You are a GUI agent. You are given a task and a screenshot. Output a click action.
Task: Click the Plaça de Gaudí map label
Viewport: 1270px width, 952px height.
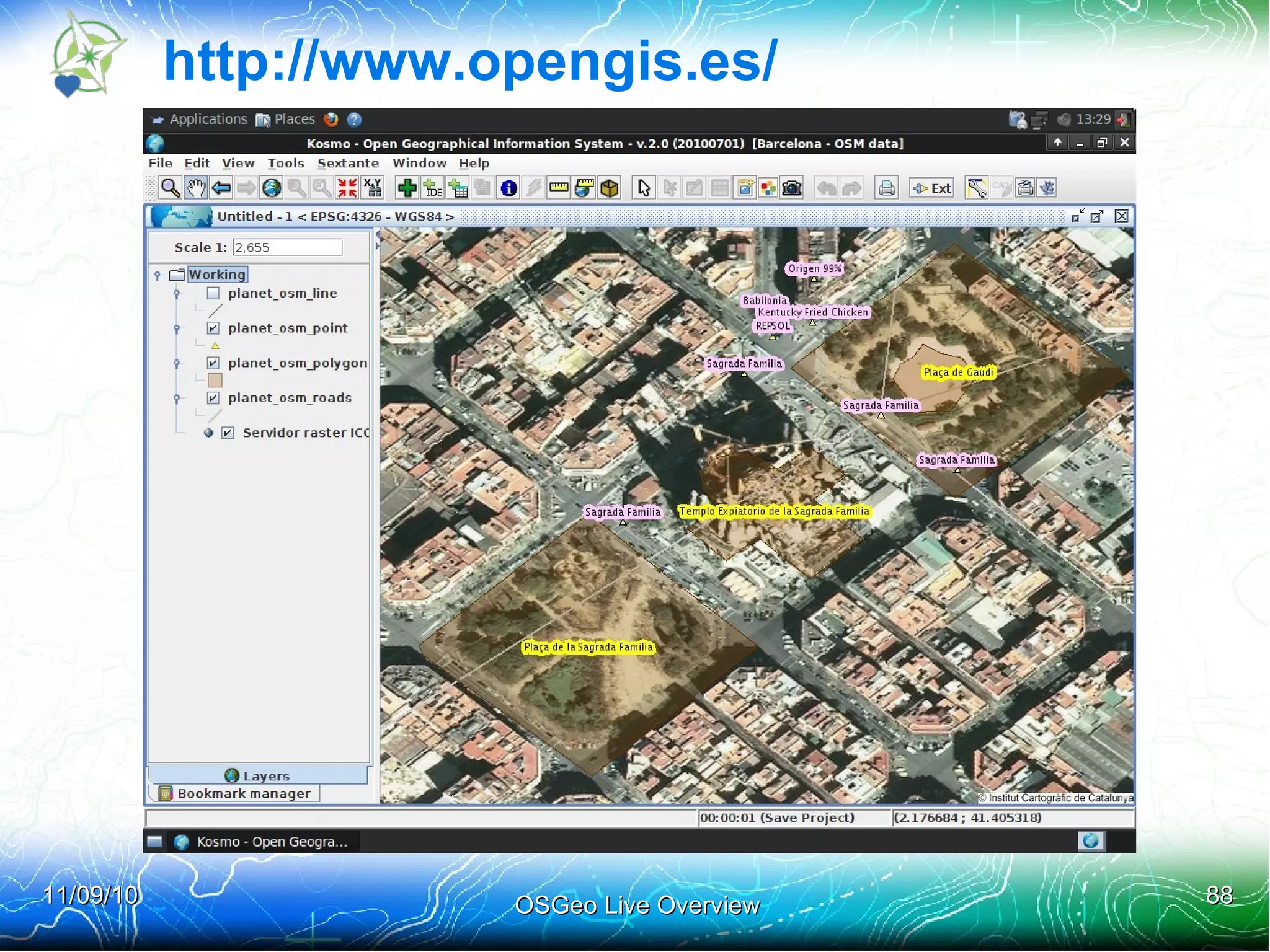pos(958,372)
